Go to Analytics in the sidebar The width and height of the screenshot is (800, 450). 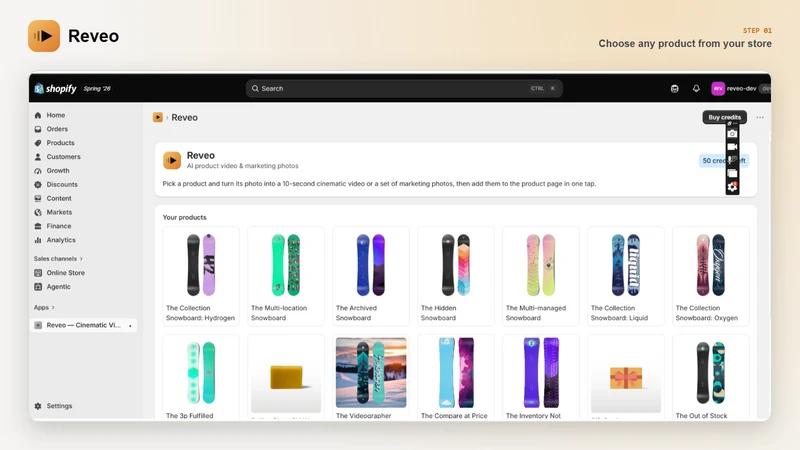(61, 240)
